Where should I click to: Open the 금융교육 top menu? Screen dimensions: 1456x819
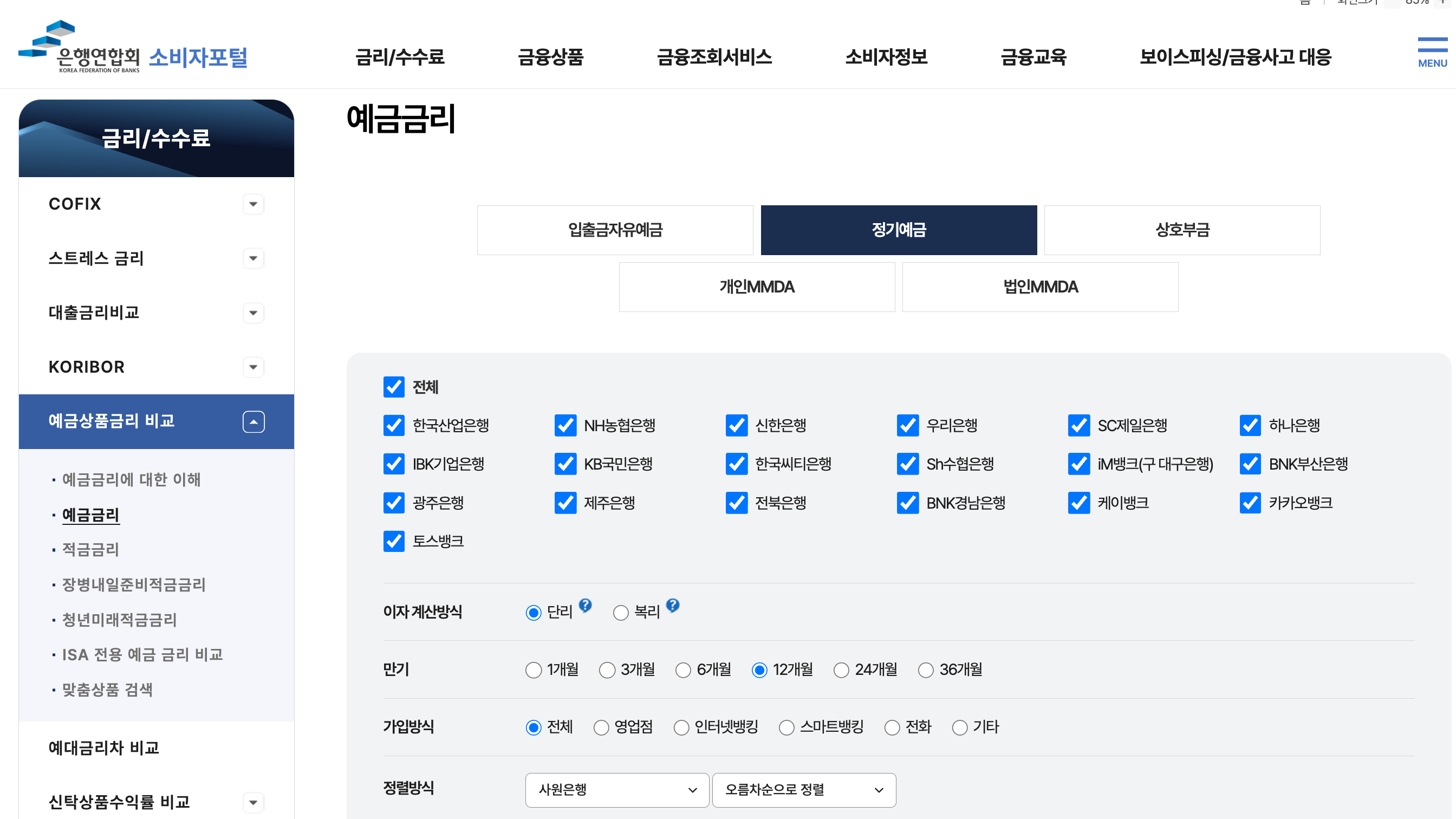point(1033,57)
